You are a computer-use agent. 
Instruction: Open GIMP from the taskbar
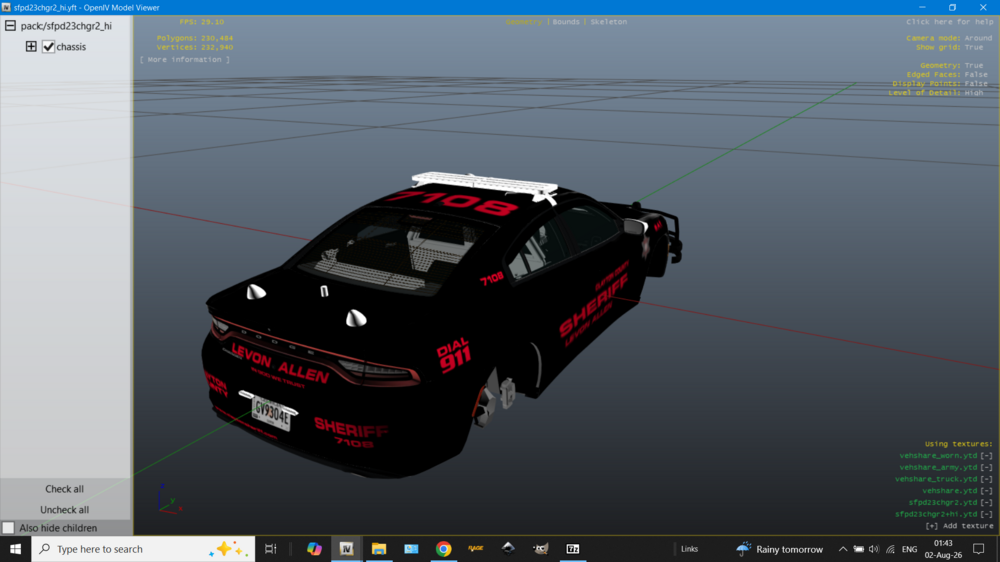pos(540,549)
